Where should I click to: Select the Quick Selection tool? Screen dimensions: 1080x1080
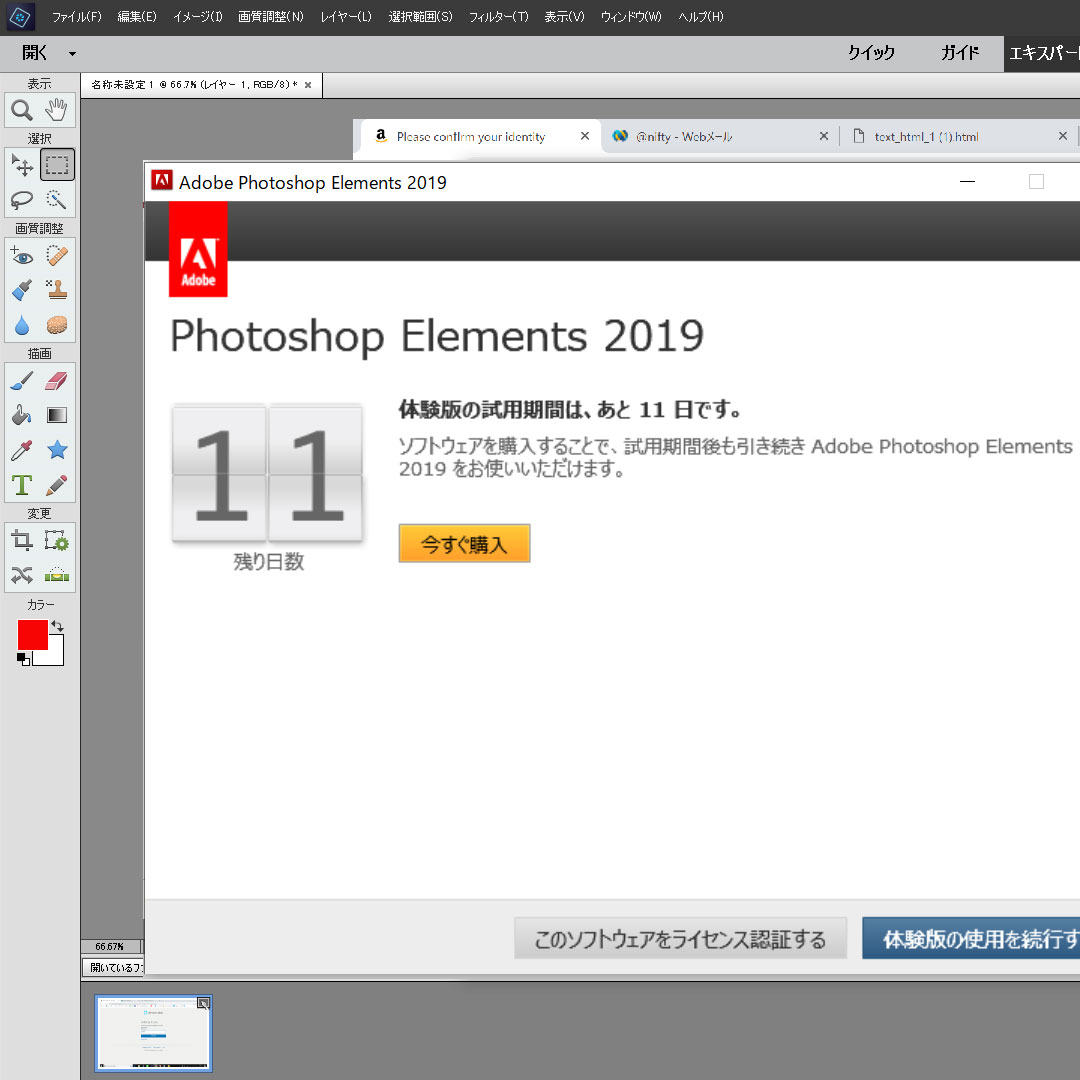point(56,200)
